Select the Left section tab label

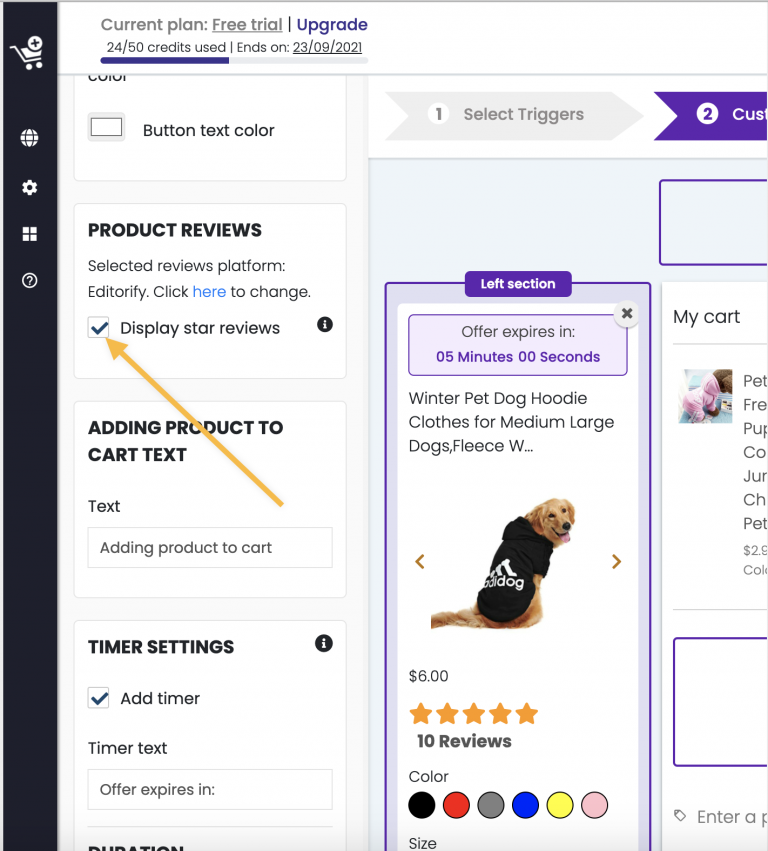coord(518,284)
